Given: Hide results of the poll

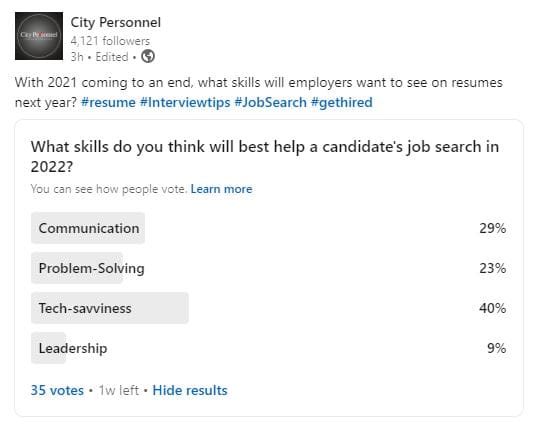Looking at the screenshot, I should [190, 390].
